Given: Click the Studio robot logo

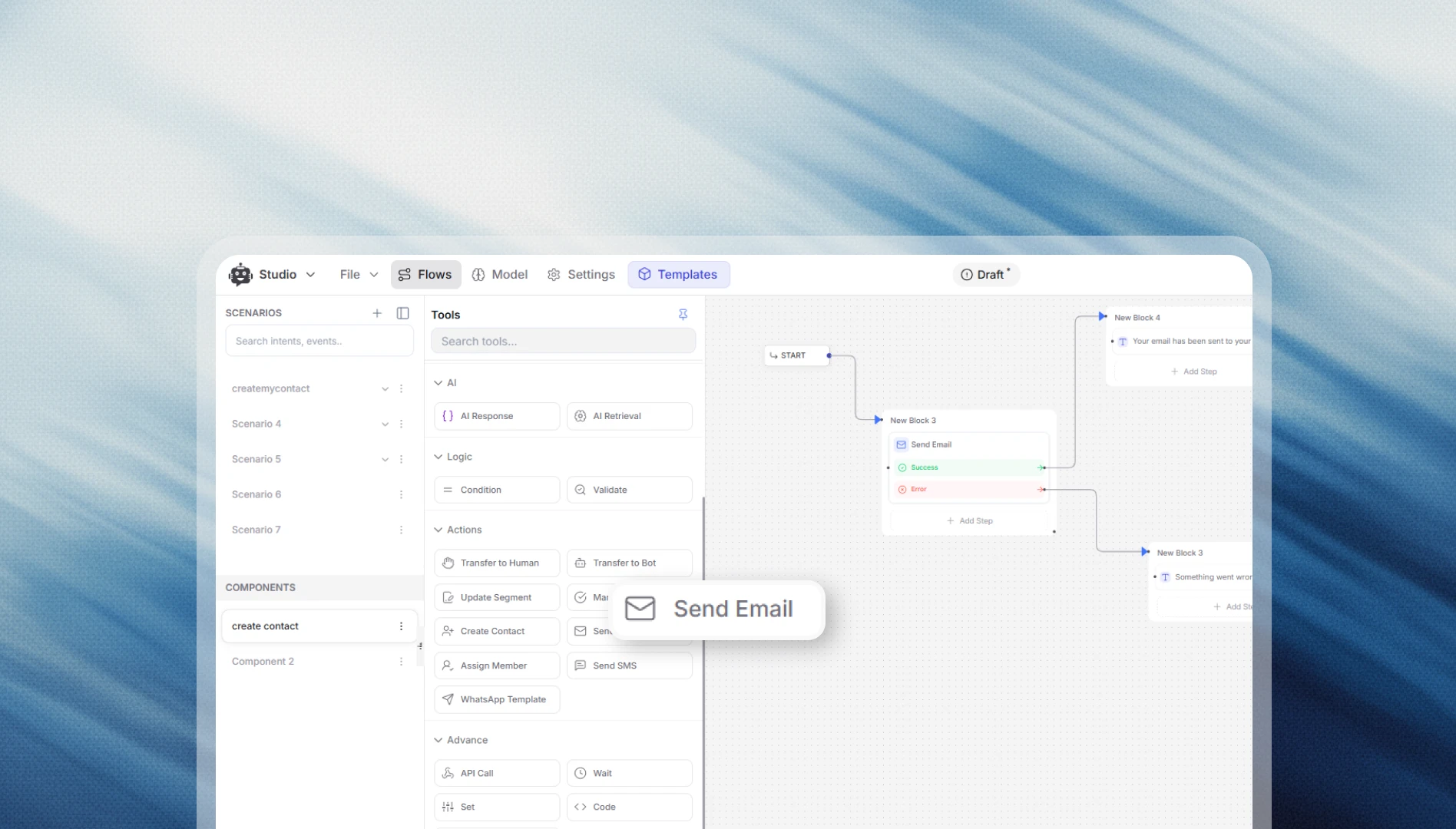Looking at the screenshot, I should point(240,274).
